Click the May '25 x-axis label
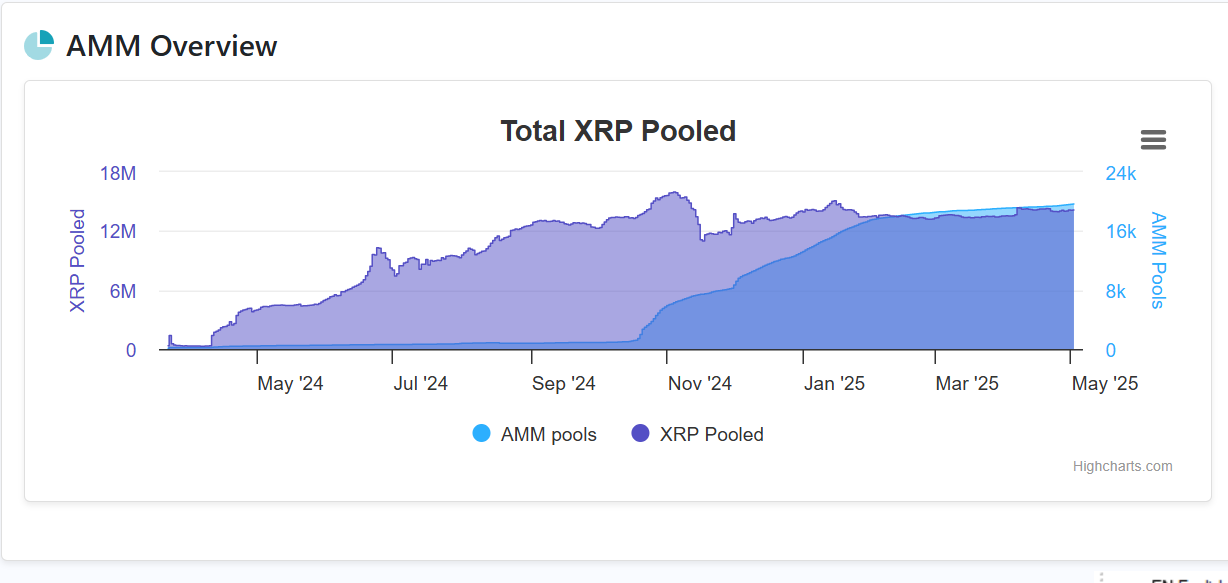Screen dimensions: 1228x583 [1104, 383]
